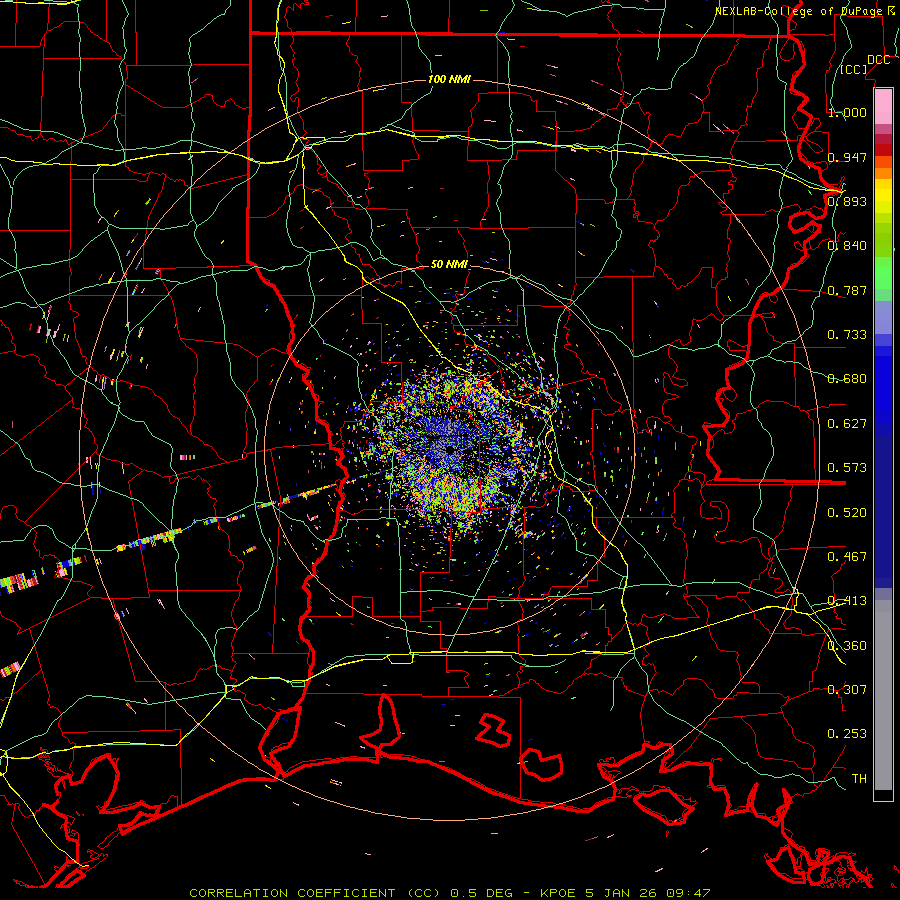Screen dimensions: 900x900
Task: Click the [CC] units label
Action: tap(854, 69)
